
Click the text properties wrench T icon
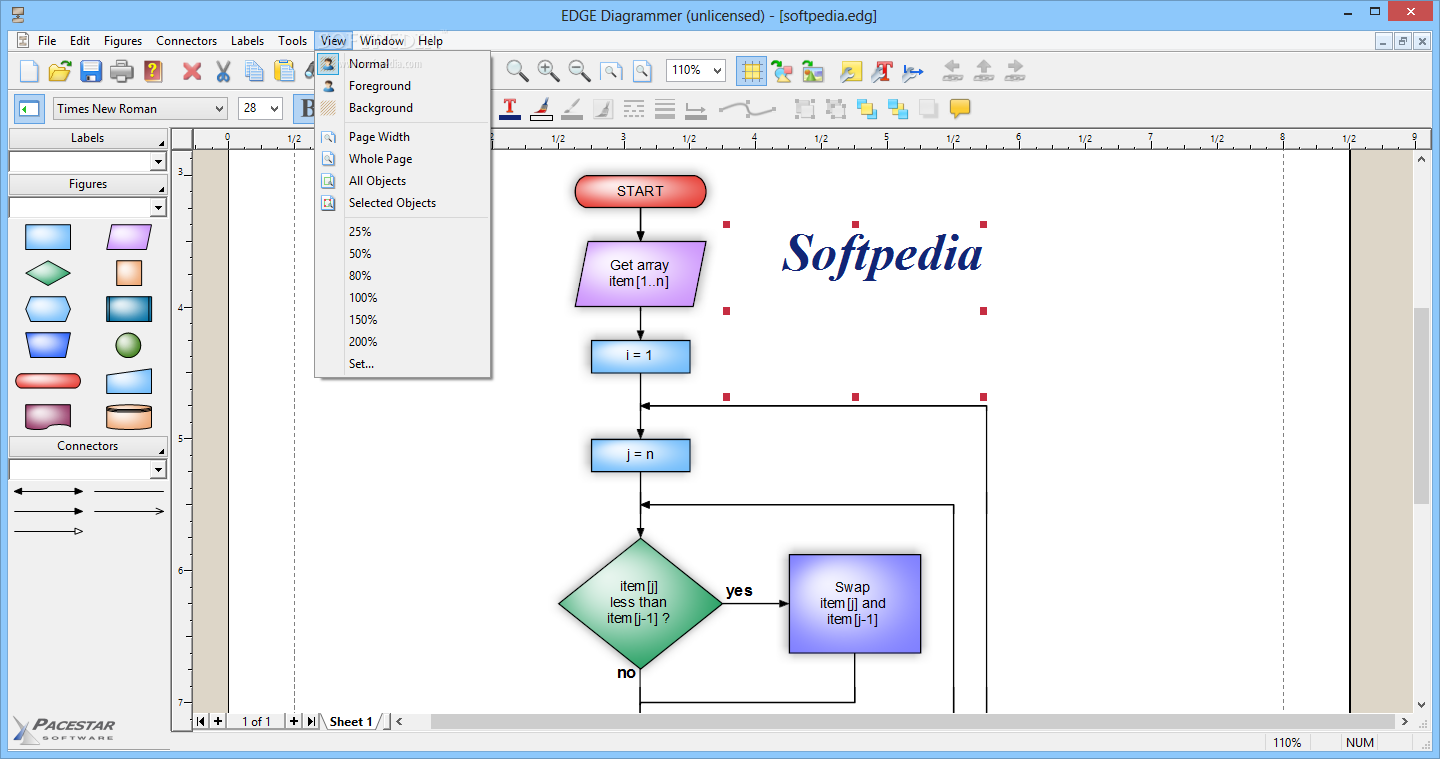882,71
